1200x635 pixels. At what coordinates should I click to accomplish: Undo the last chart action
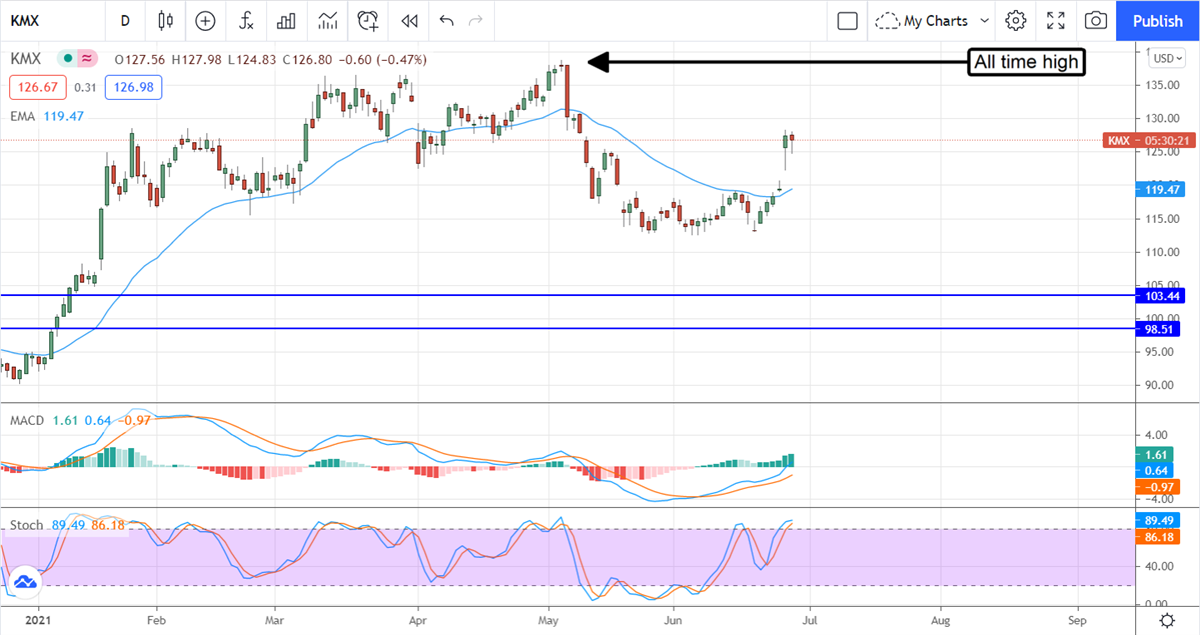pos(446,20)
